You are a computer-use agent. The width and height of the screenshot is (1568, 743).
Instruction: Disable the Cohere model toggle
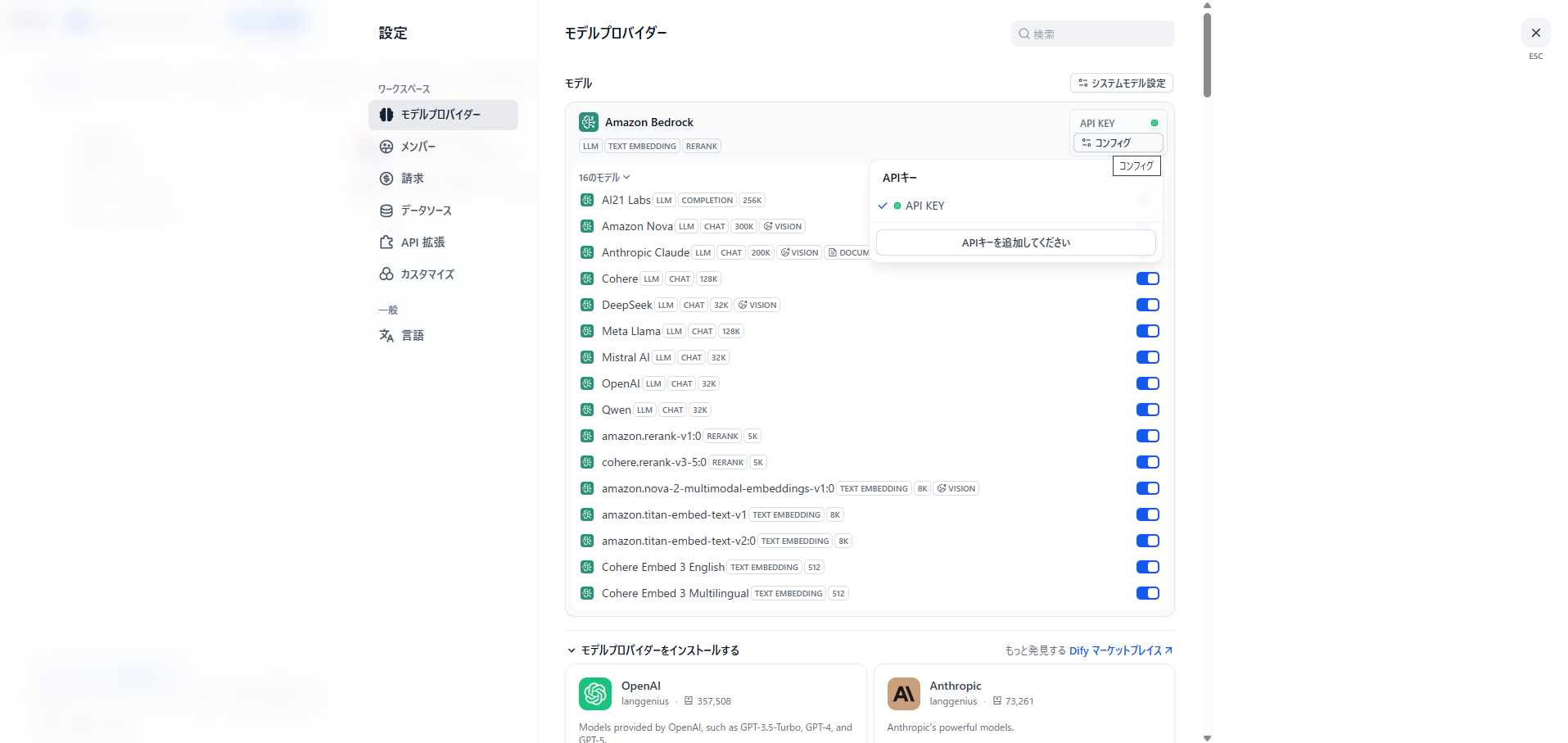(x=1147, y=279)
